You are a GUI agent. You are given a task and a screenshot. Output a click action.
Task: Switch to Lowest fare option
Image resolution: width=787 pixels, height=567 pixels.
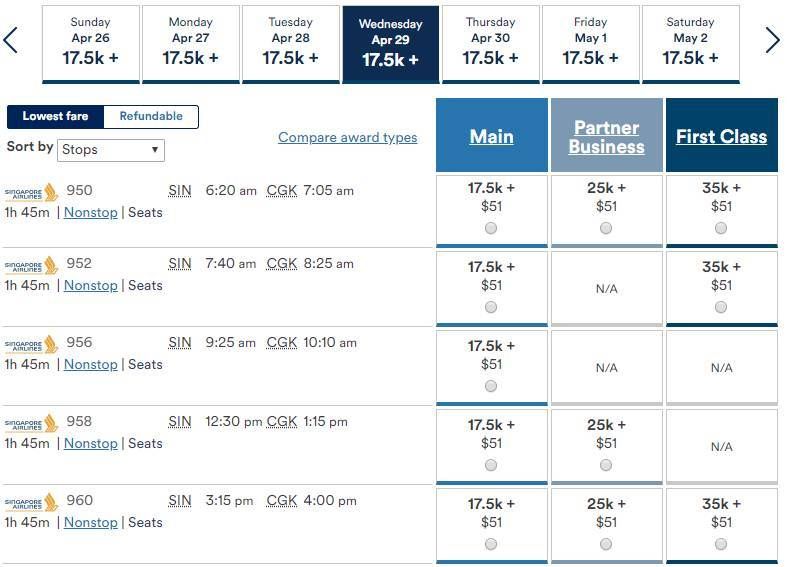click(55, 116)
